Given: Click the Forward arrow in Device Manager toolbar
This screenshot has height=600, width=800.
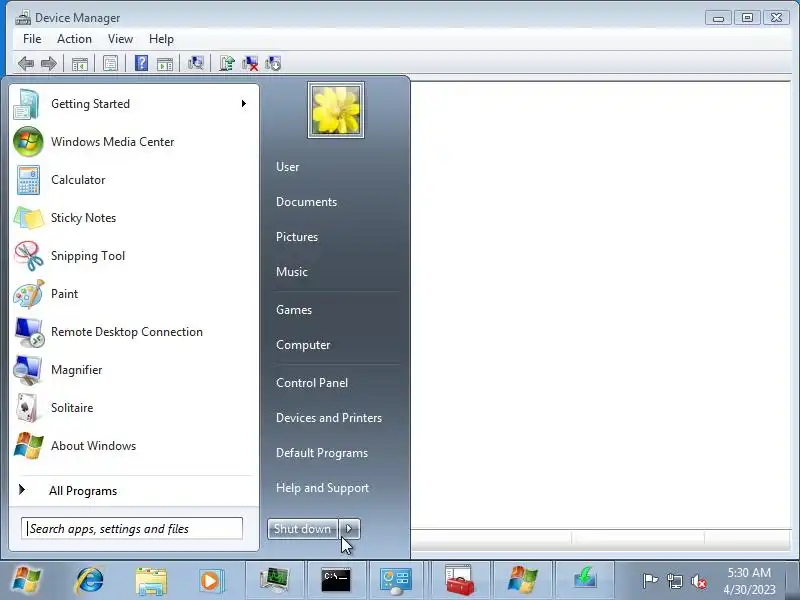Looking at the screenshot, I should tap(48, 64).
